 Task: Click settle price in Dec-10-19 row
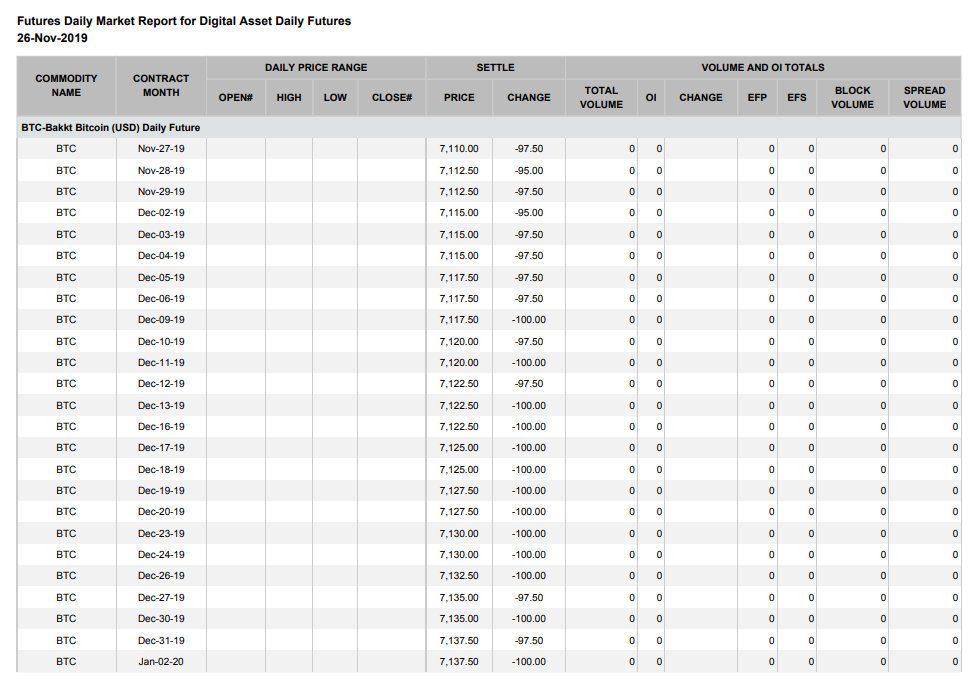459,342
